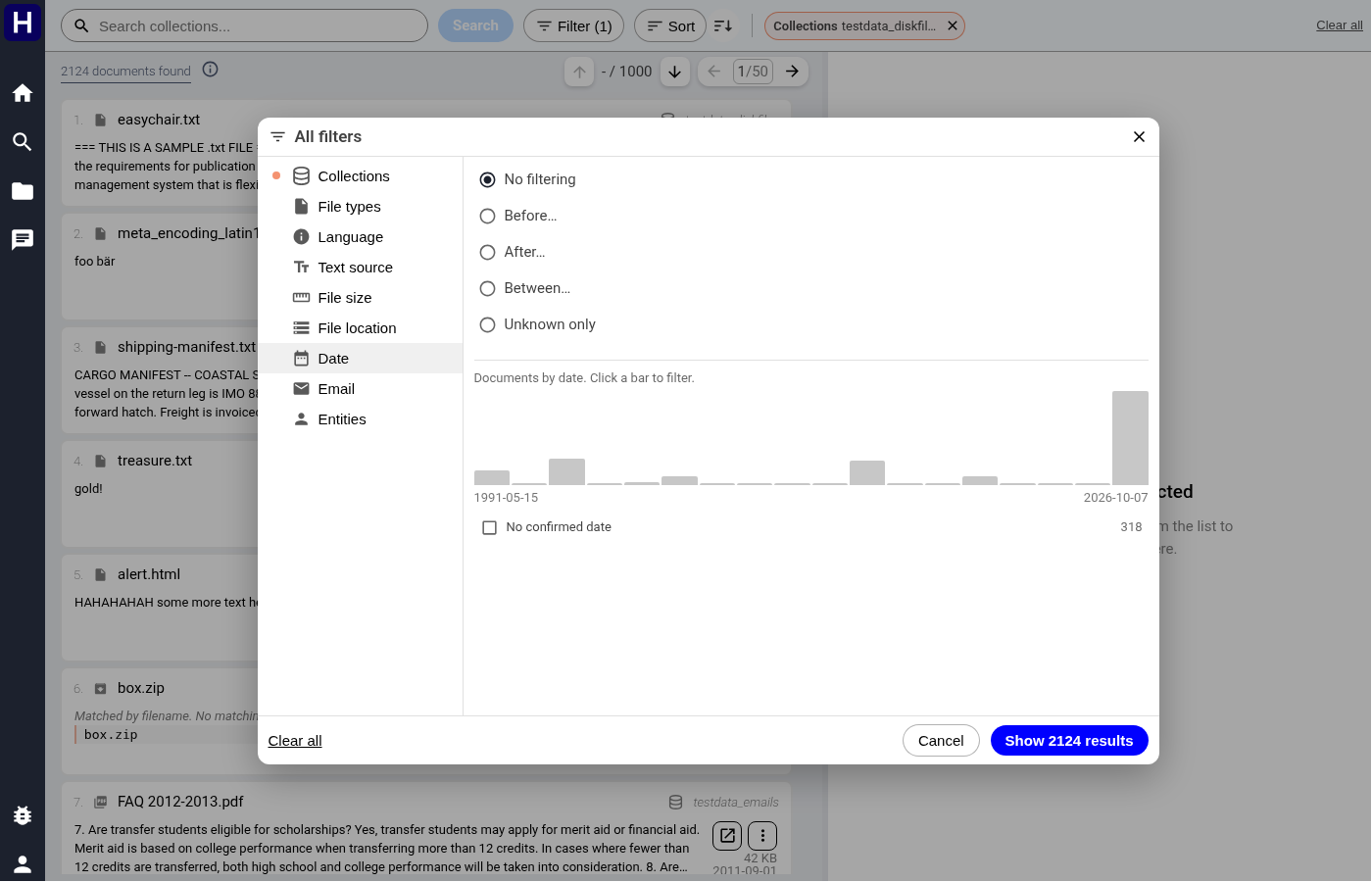Go to next results page arrow

click(x=792, y=72)
